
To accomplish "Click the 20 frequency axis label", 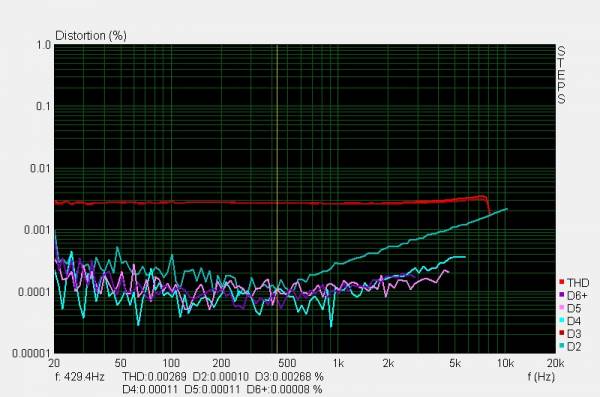I will pos(54,363).
